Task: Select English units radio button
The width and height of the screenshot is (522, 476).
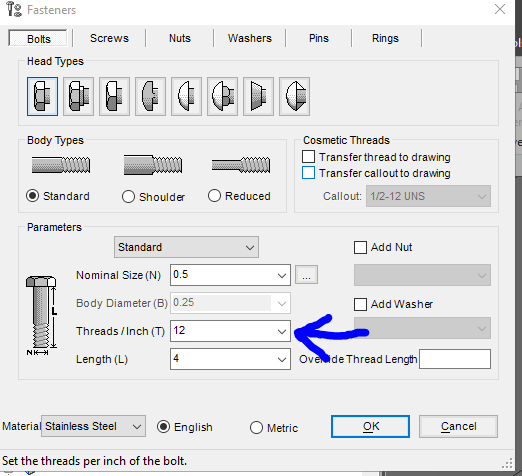Action: pyautogui.click(x=163, y=427)
